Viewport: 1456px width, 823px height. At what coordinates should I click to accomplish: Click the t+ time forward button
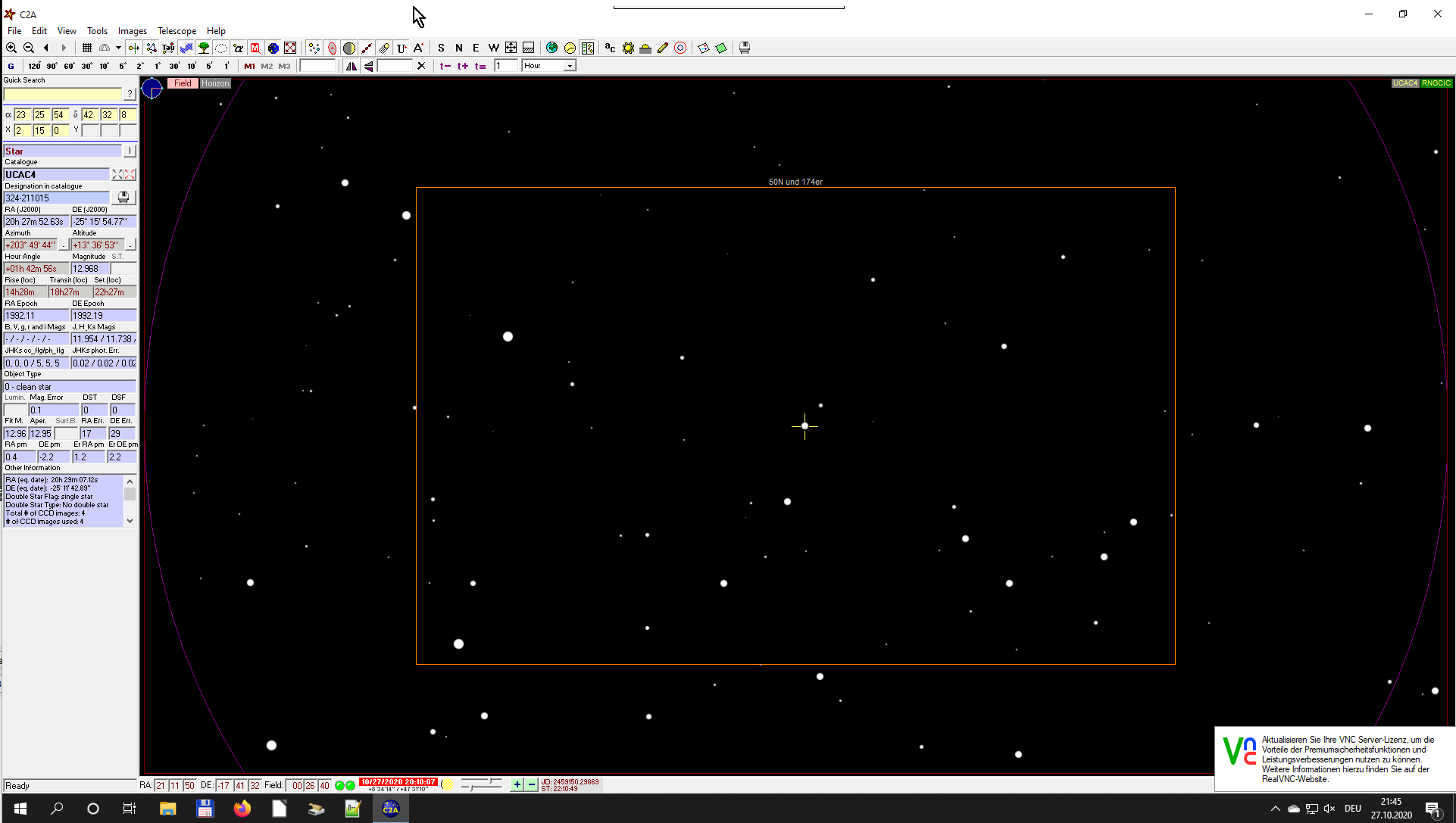pyautogui.click(x=462, y=66)
